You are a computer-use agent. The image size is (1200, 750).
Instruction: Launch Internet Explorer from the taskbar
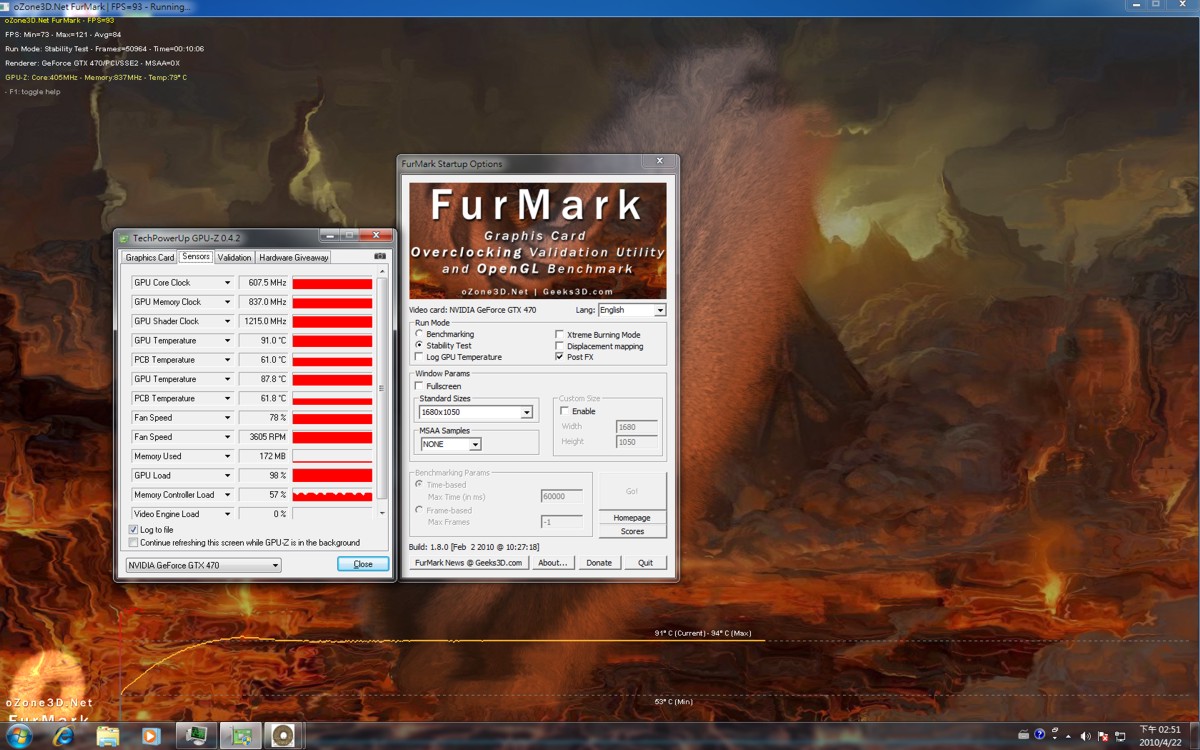pos(64,736)
